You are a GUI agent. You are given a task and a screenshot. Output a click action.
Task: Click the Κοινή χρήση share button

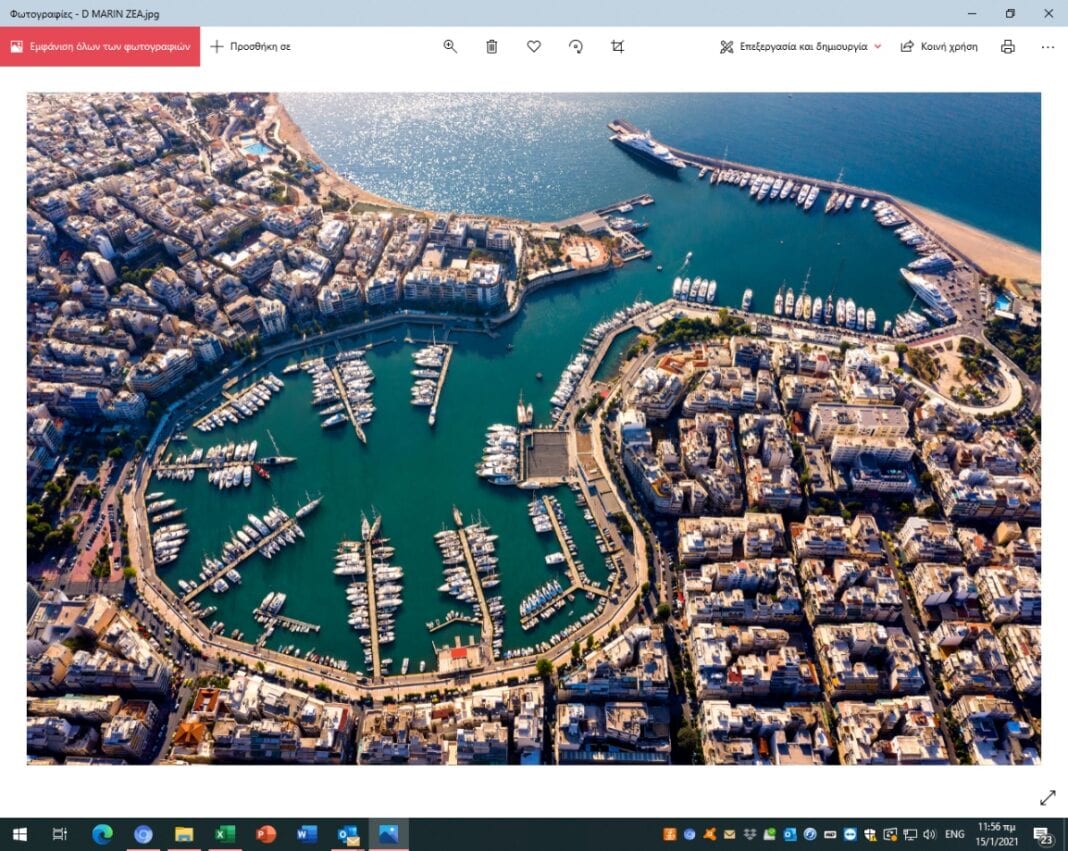(x=939, y=46)
